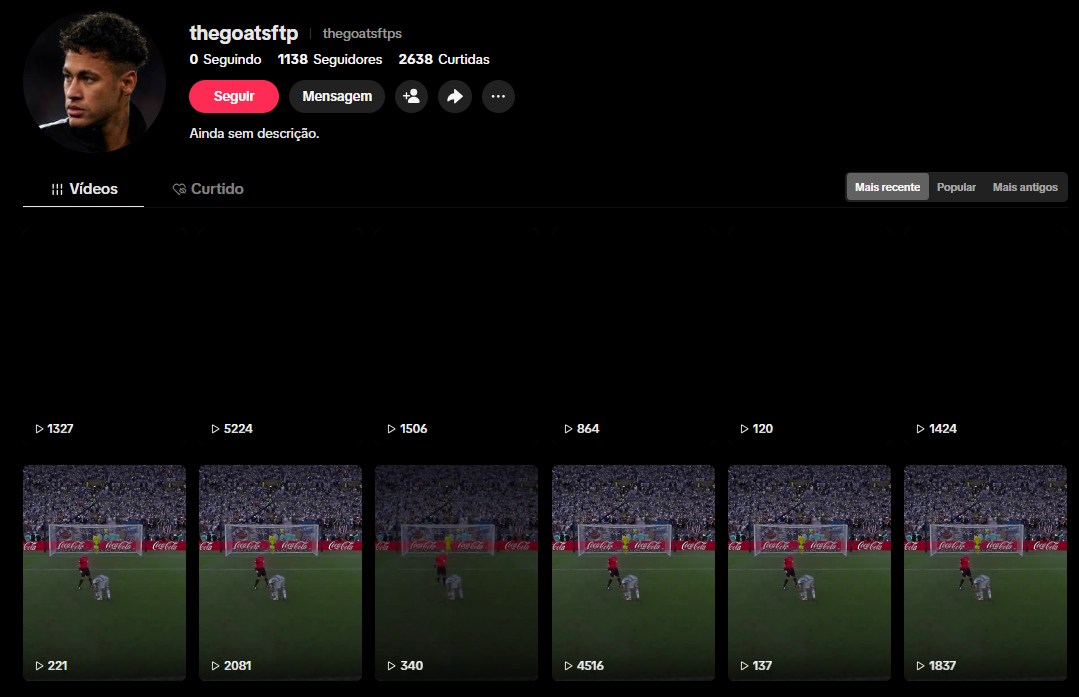Sort videos by Mais antigos

coord(1024,187)
